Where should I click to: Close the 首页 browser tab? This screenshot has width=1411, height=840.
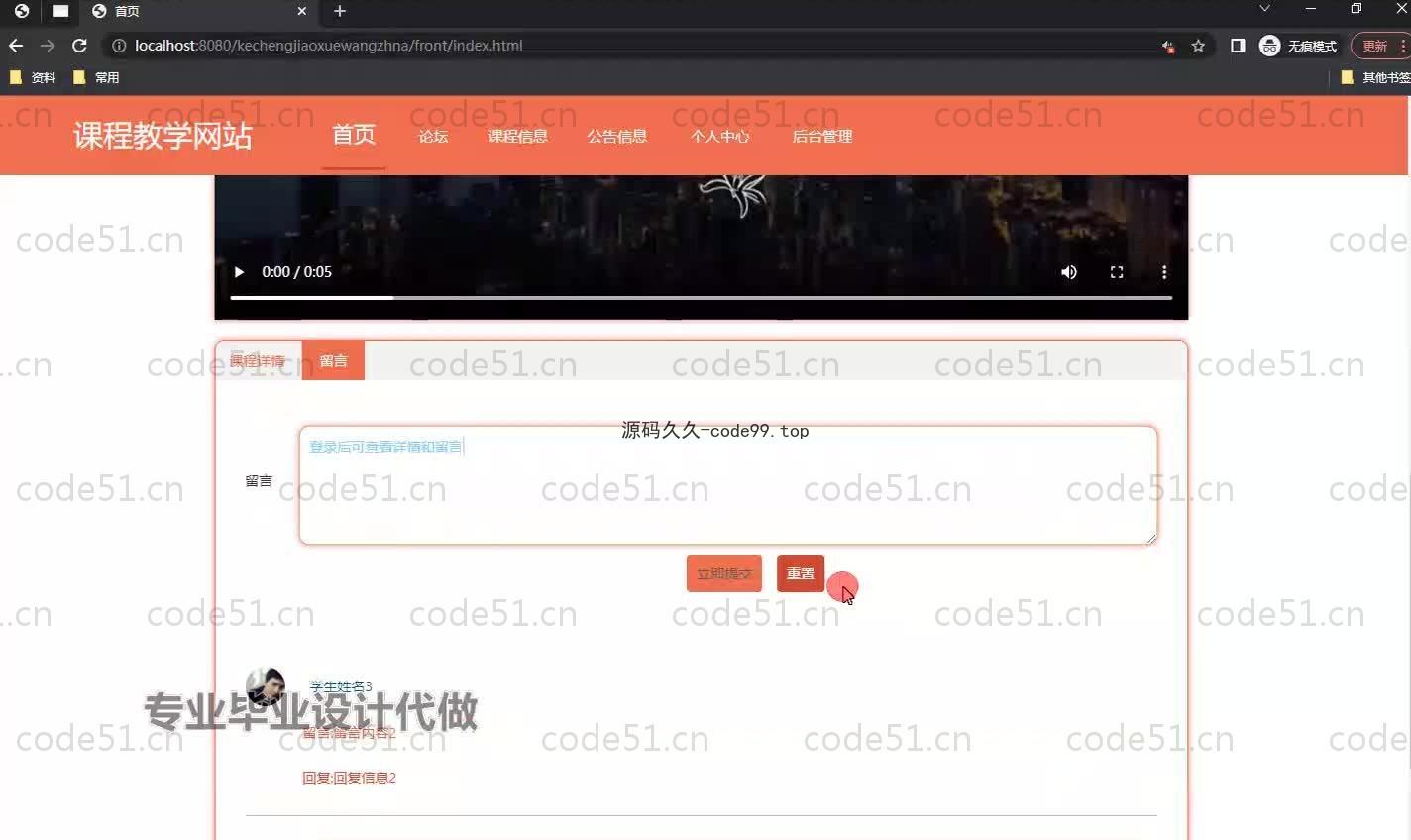[302, 11]
